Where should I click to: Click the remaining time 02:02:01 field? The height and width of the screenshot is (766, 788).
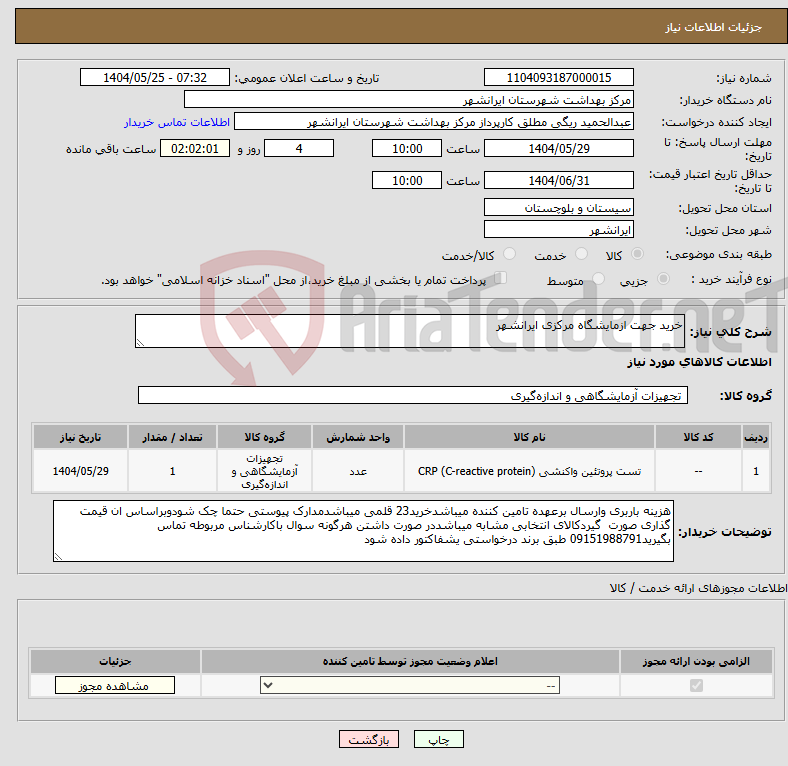pyautogui.click(x=195, y=148)
